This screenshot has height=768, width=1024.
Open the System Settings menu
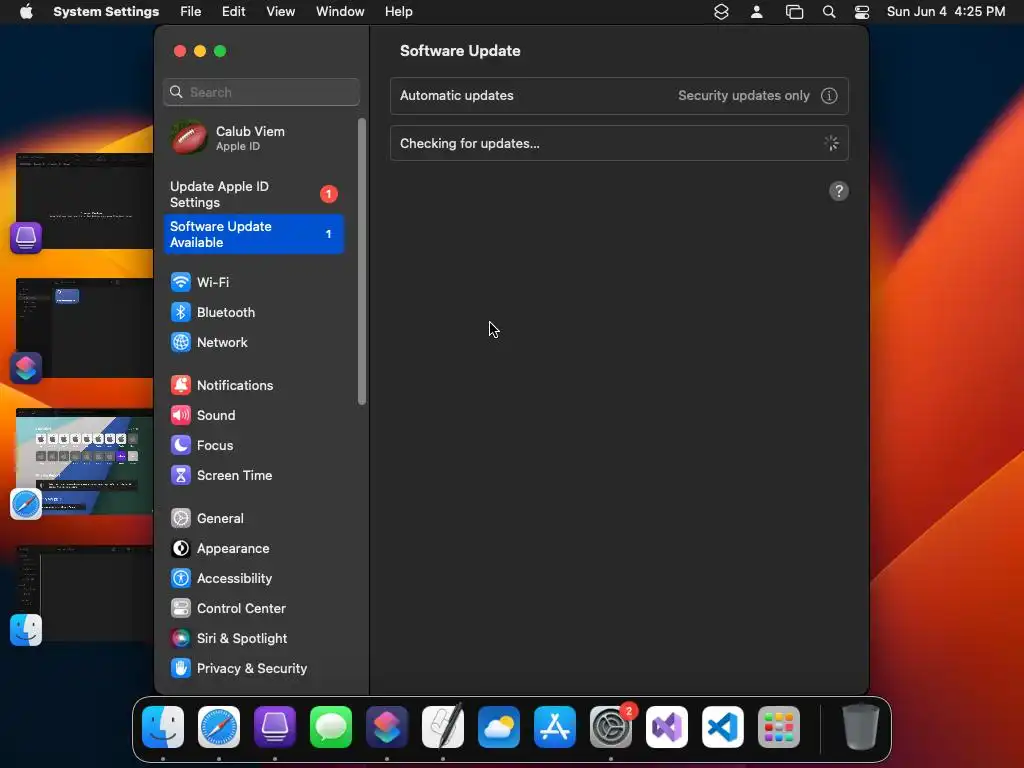(106, 12)
